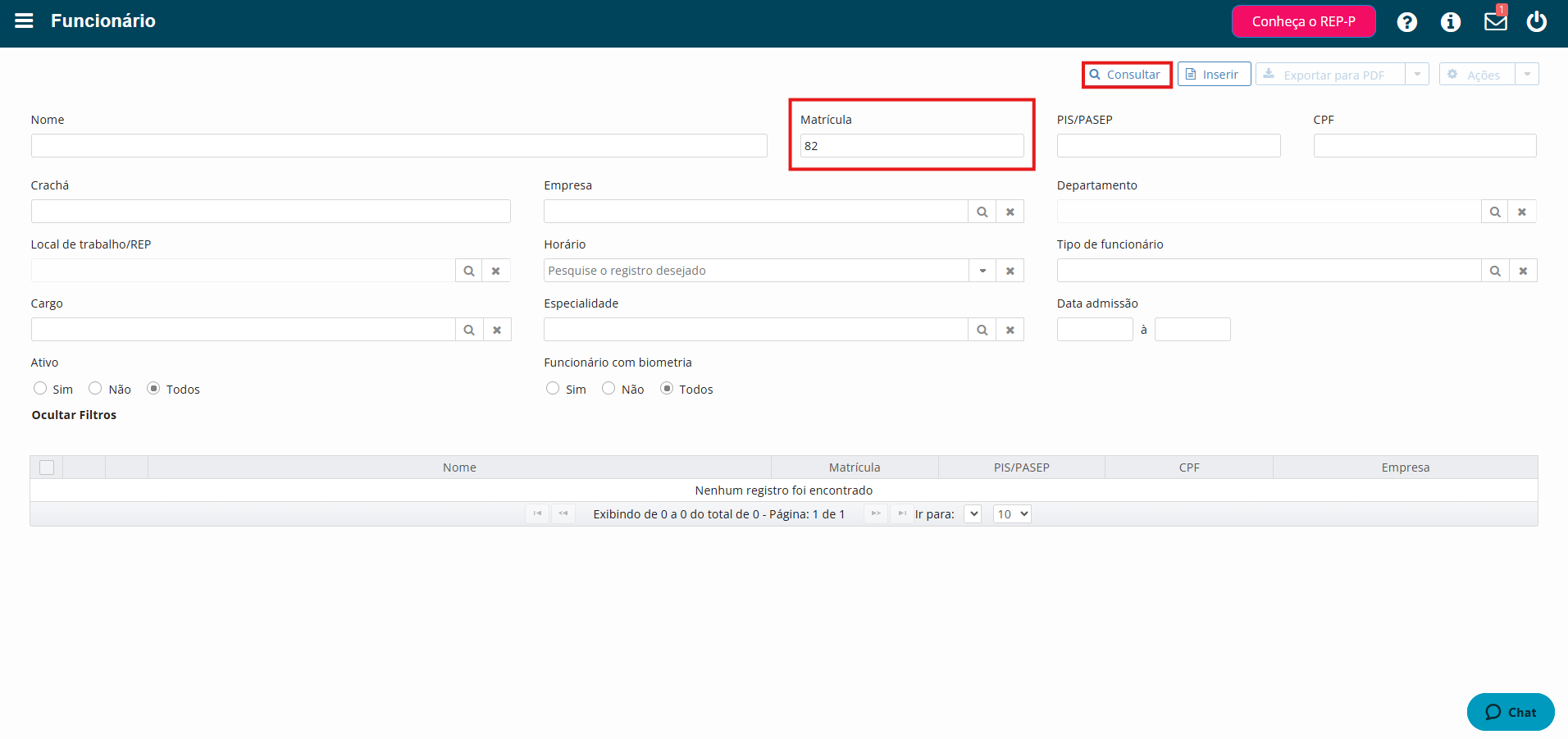
Task: Click the Ações button
Action: coord(1477,75)
